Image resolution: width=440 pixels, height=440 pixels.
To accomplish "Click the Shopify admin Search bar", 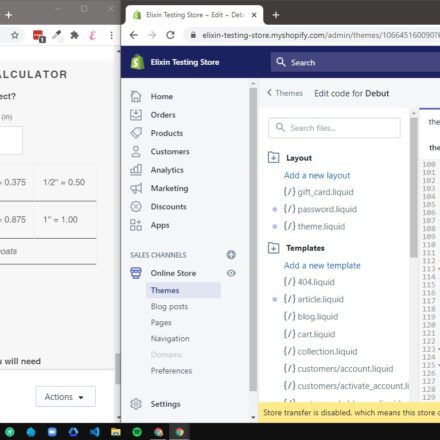I will coord(355,62).
